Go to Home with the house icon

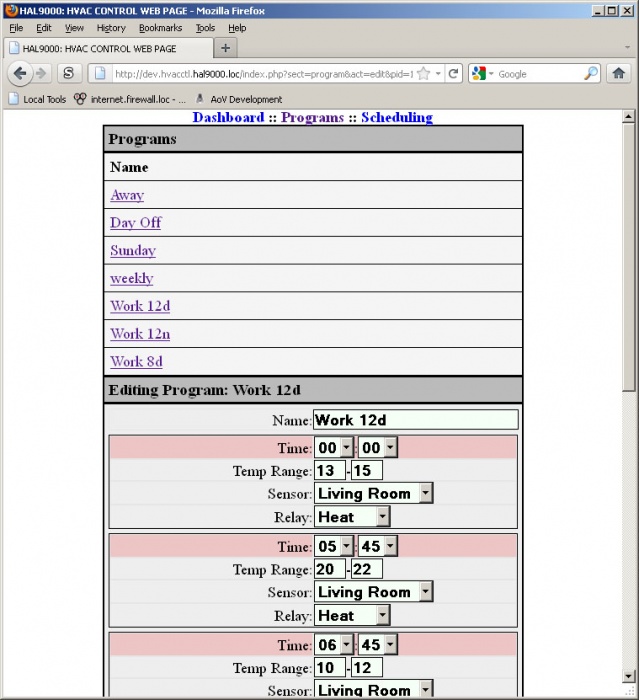[618, 73]
